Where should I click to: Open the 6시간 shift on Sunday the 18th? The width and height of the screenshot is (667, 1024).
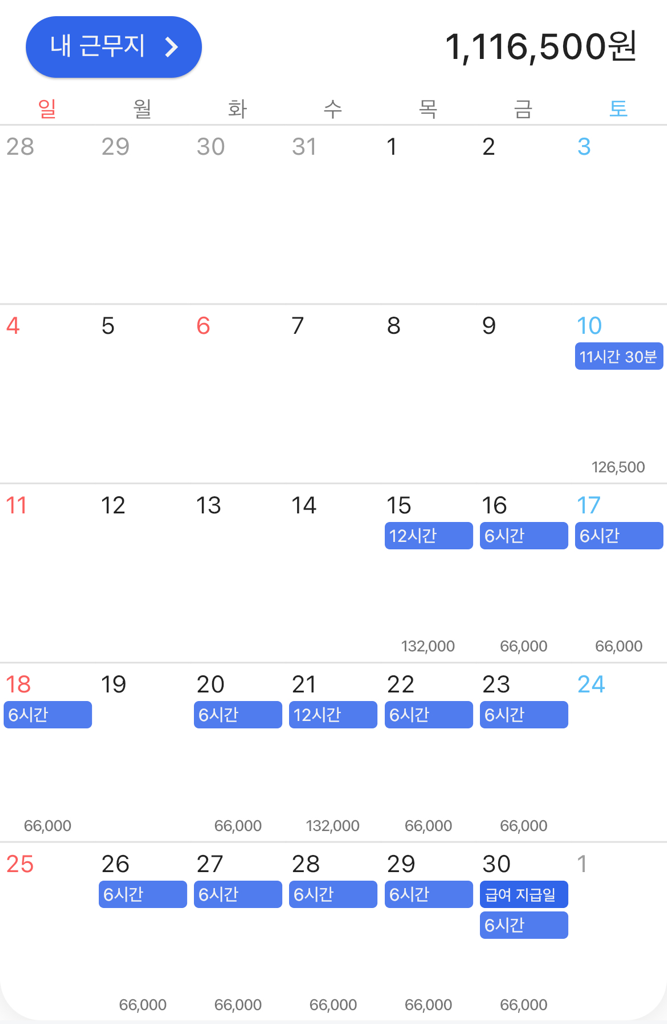coord(47,715)
